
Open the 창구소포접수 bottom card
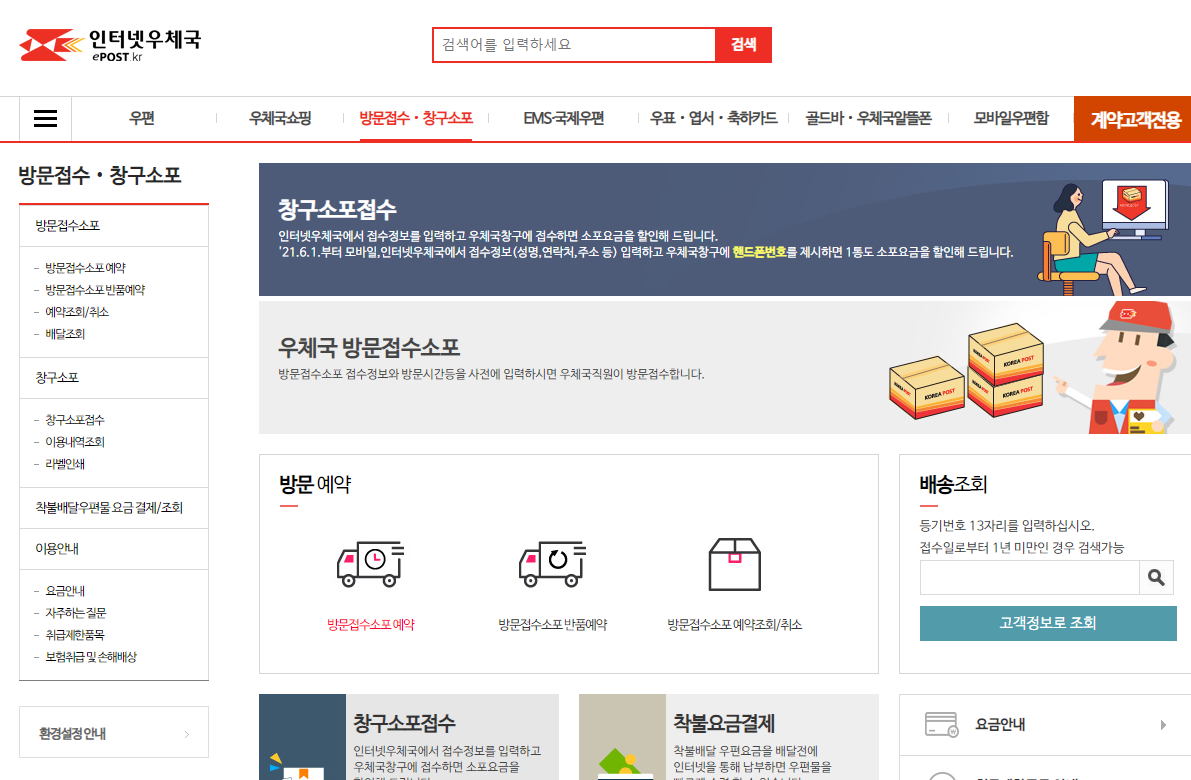click(x=409, y=737)
